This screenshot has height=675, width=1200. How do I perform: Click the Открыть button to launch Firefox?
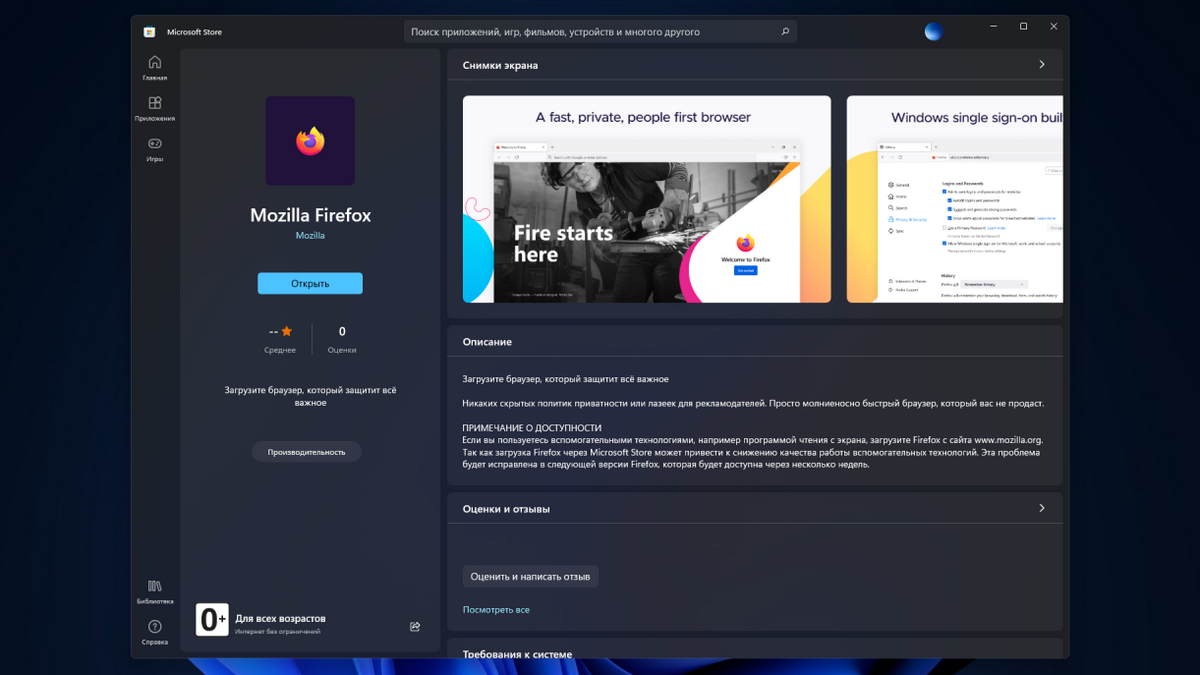[310, 284]
